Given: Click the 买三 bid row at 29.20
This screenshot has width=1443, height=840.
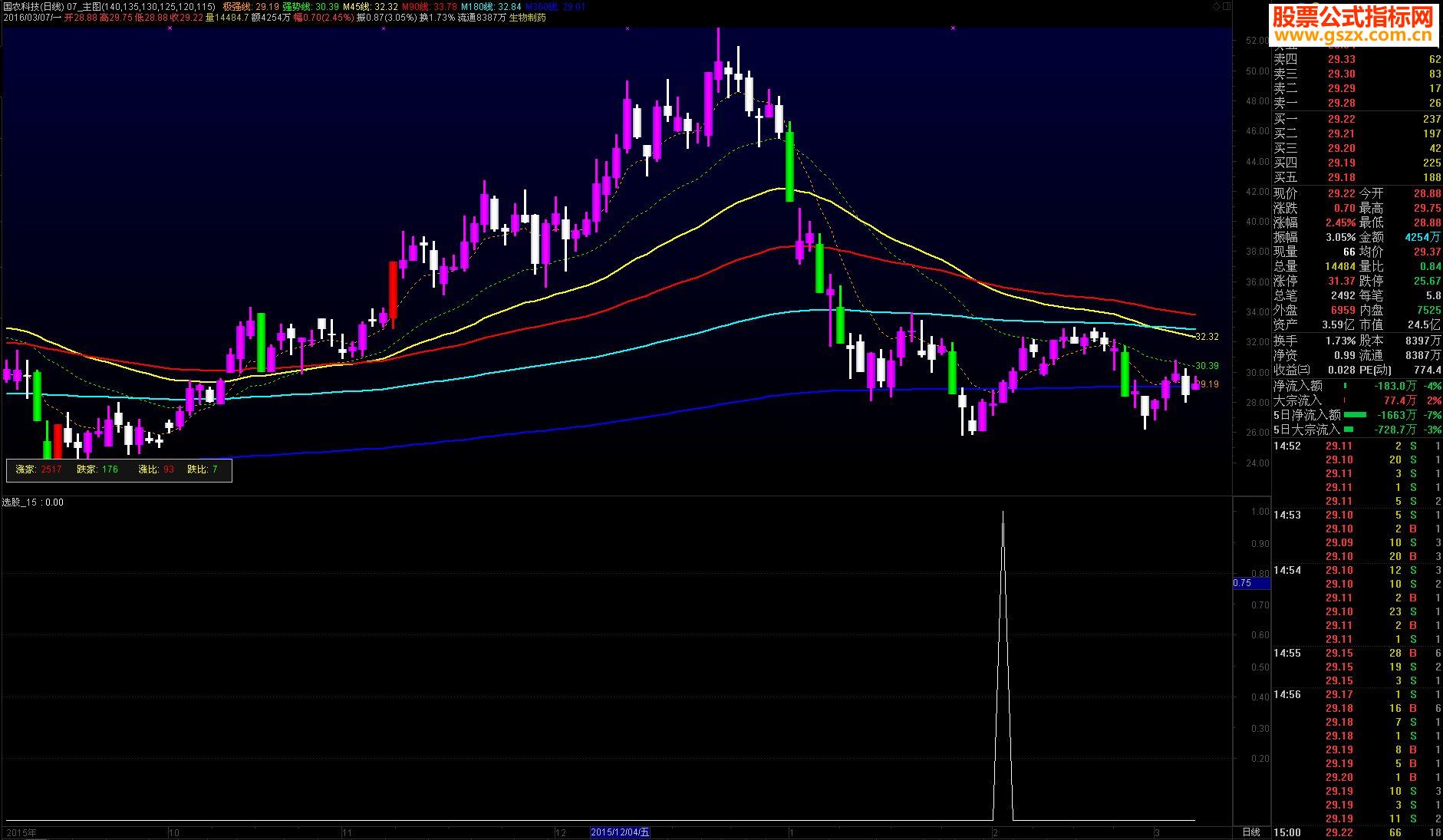Looking at the screenshot, I should coord(1357,148).
